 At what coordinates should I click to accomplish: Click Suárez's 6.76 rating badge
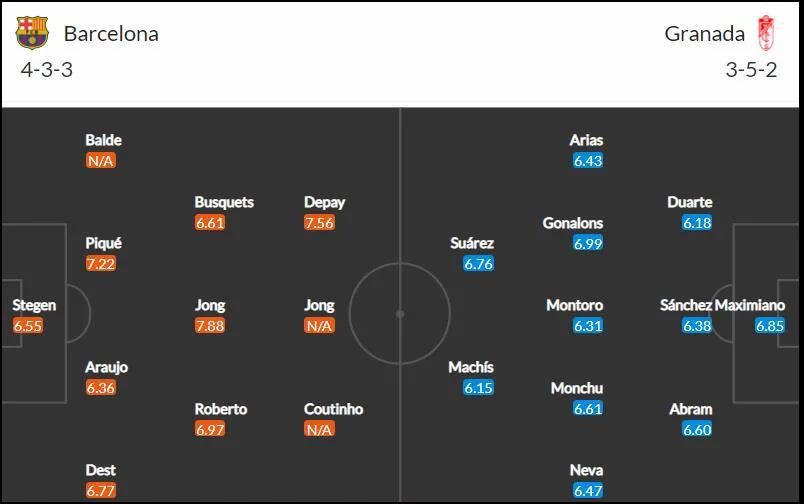[478, 264]
